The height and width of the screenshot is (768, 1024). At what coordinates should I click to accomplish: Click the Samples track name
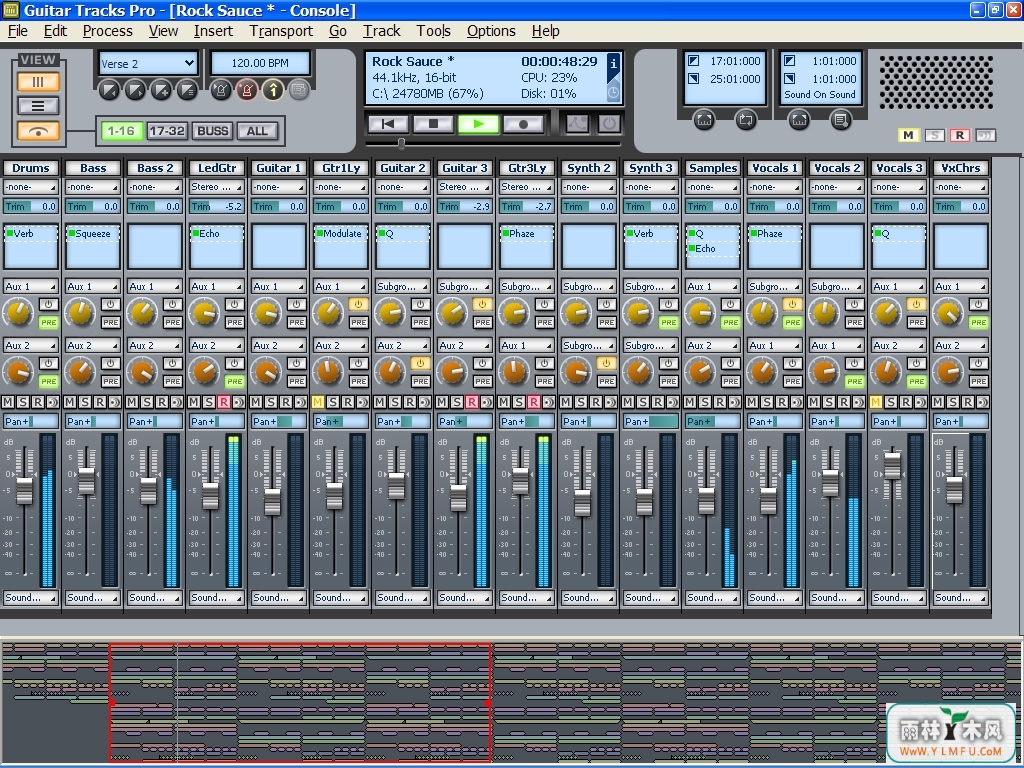(712, 168)
